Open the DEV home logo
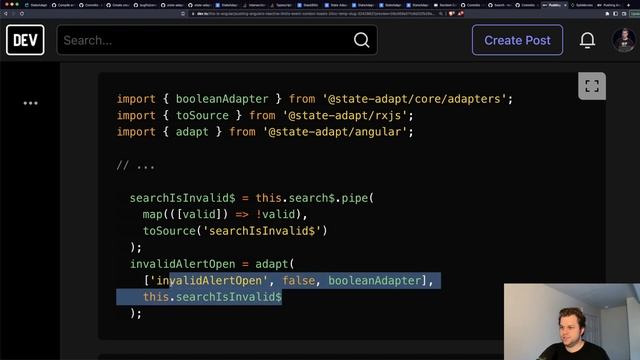This screenshot has width=640, height=360. click(x=25, y=40)
